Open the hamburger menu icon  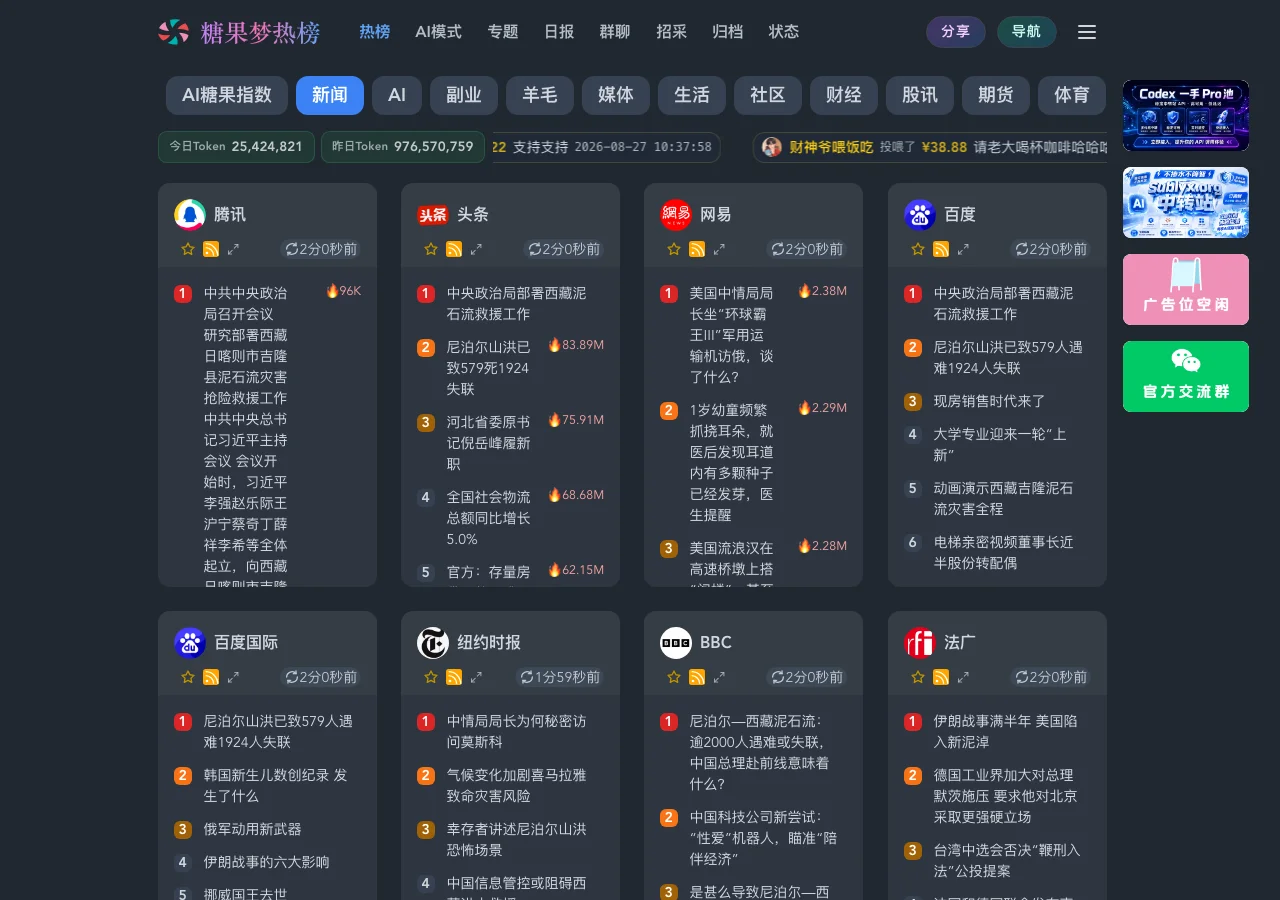pos(1087,32)
